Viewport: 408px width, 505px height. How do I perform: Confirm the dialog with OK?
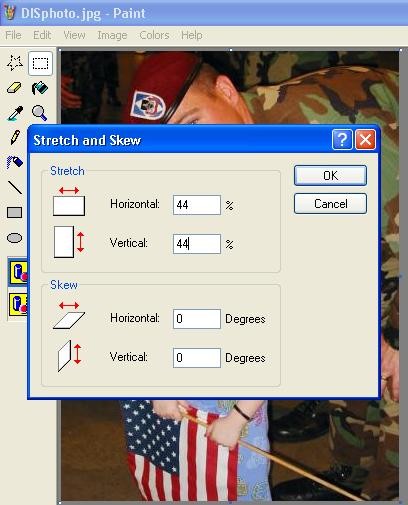pyautogui.click(x=330, y=176)
